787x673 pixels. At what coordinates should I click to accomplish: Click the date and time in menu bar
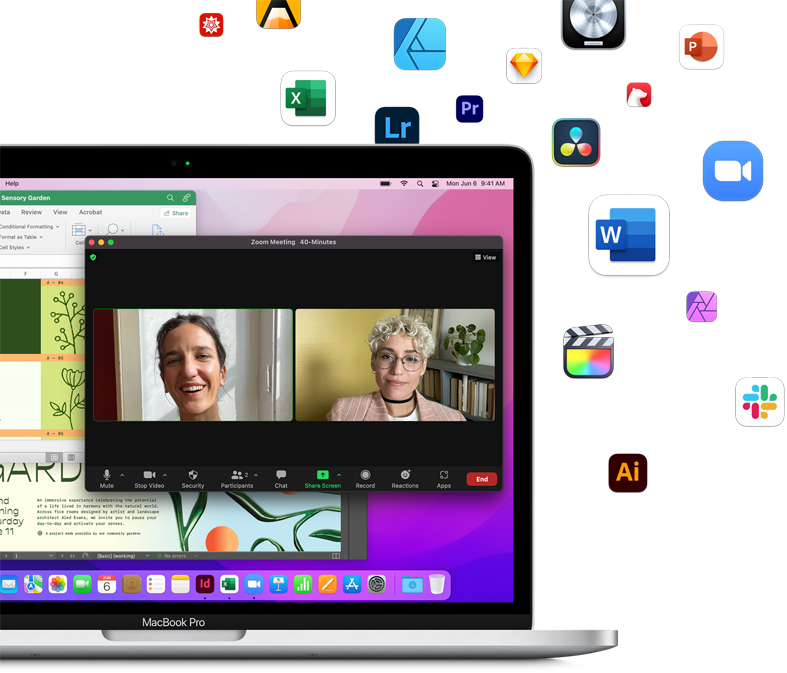pos(475,184)
